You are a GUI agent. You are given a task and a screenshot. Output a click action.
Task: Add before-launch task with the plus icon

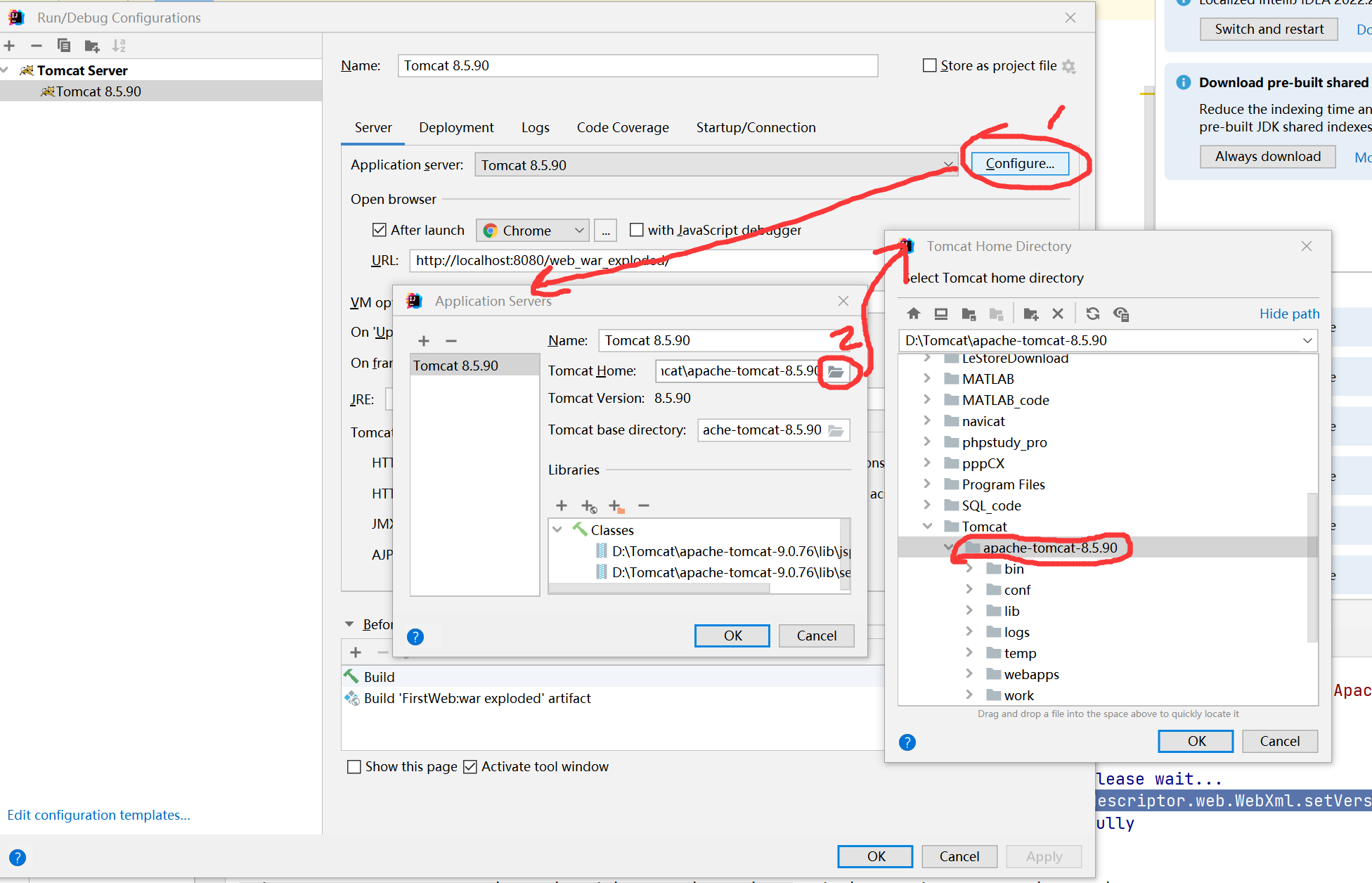click(x=356, y=652)
